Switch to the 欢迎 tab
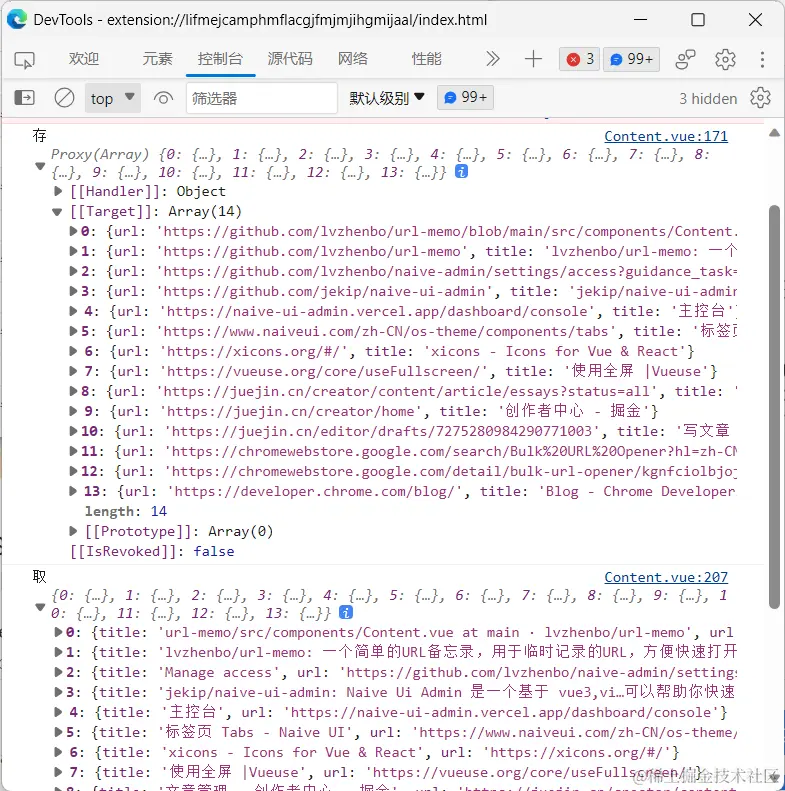Viewport: 785px width, 791px height. tap(84, 59)
